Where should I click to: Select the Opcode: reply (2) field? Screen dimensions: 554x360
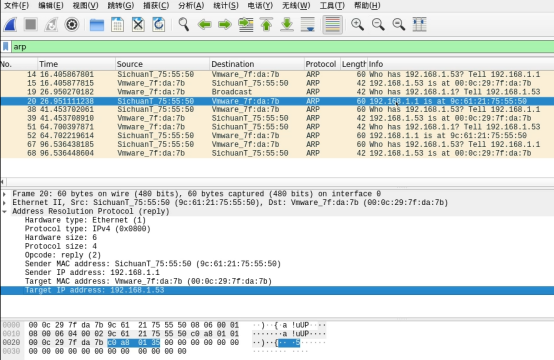63,255
